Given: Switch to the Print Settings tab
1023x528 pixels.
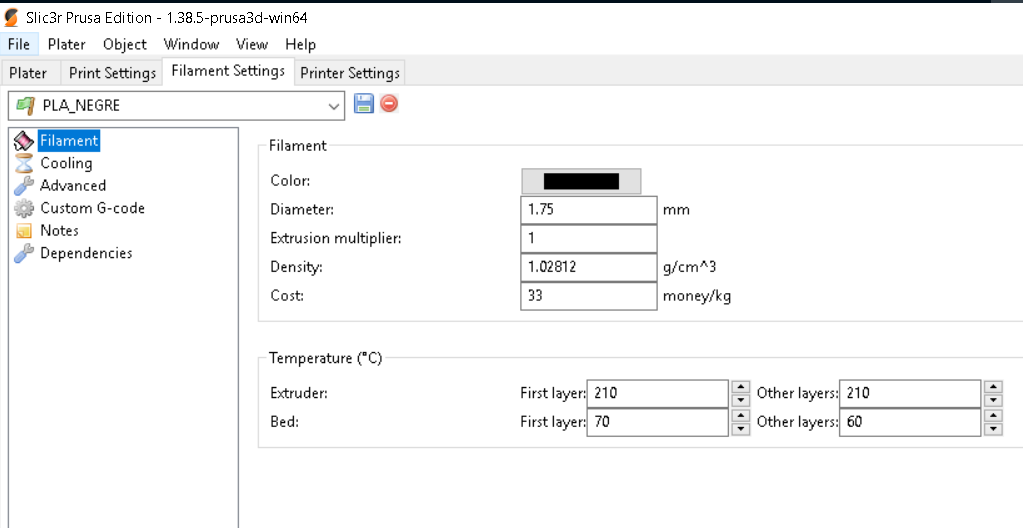Looking at the screenshot, I should tap(112, 73).
